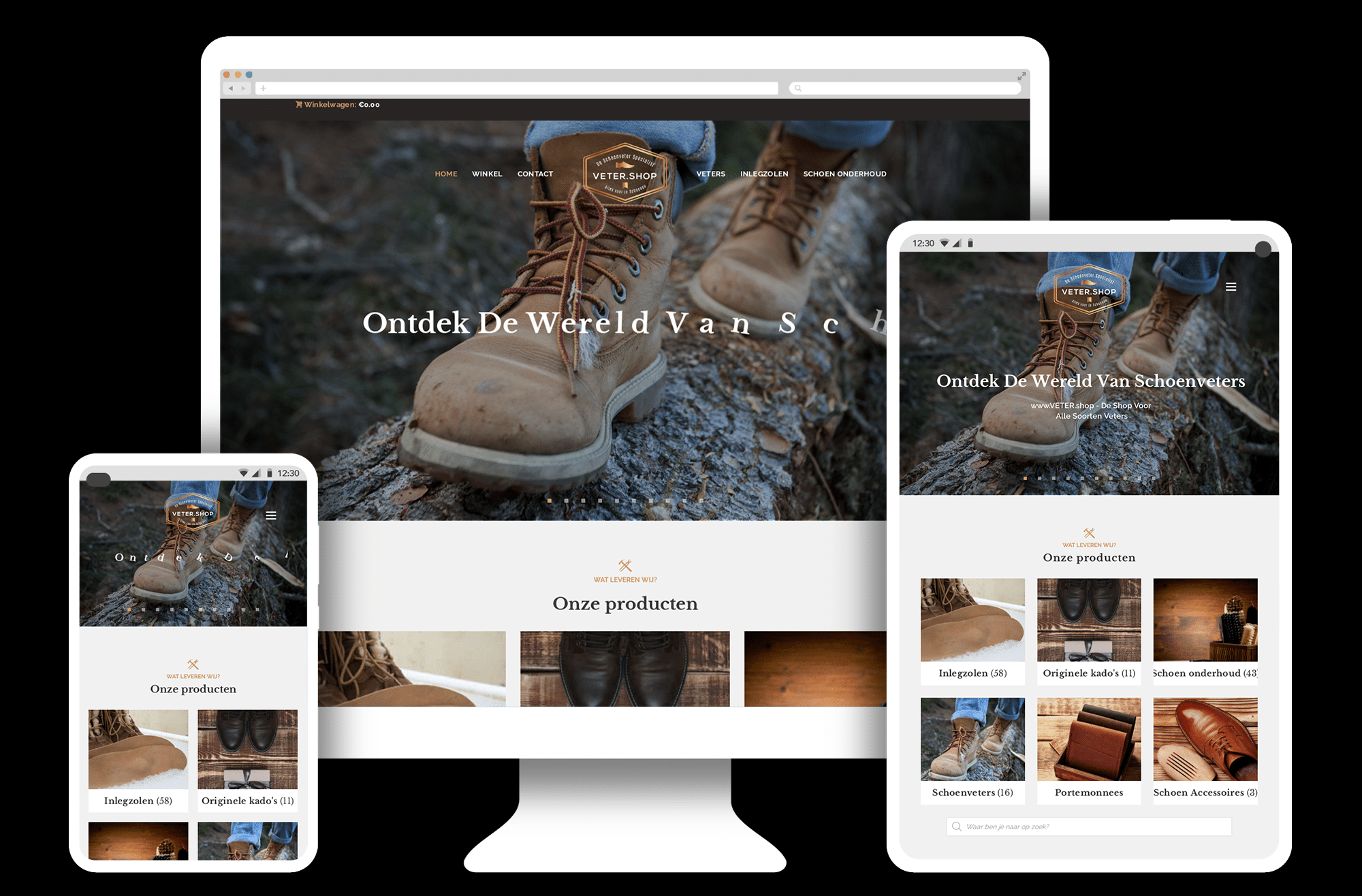The width and height of the screenshot is (1362, 896).
Task: Click the hamburger menu icon on mobile
Action: (x=272, y=515)
